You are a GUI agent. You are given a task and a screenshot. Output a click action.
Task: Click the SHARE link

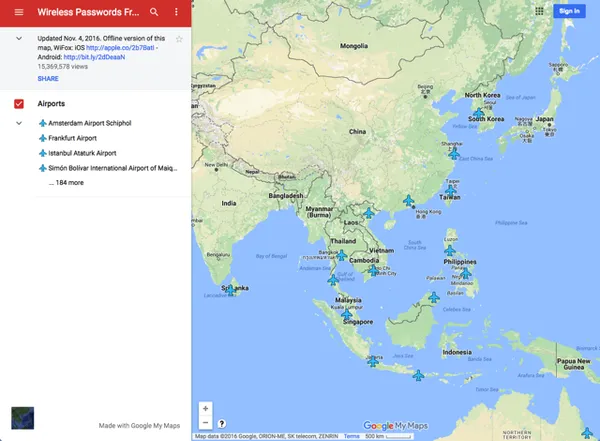[48, 78]
